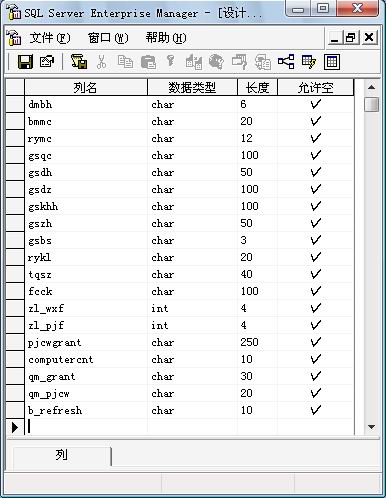The height and width of the screenshot is (498, 386).
Task: Click data type cell of dmbh row
Action: click(x=192, y=104)
